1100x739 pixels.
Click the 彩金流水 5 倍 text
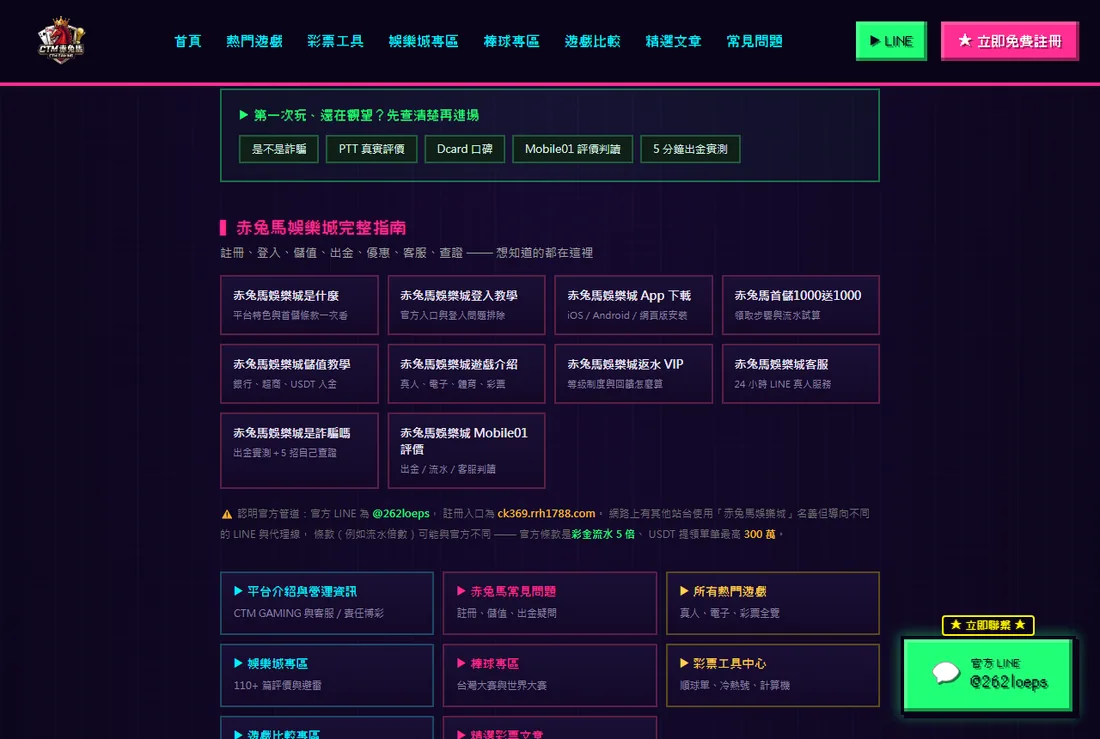click(603, 534)
